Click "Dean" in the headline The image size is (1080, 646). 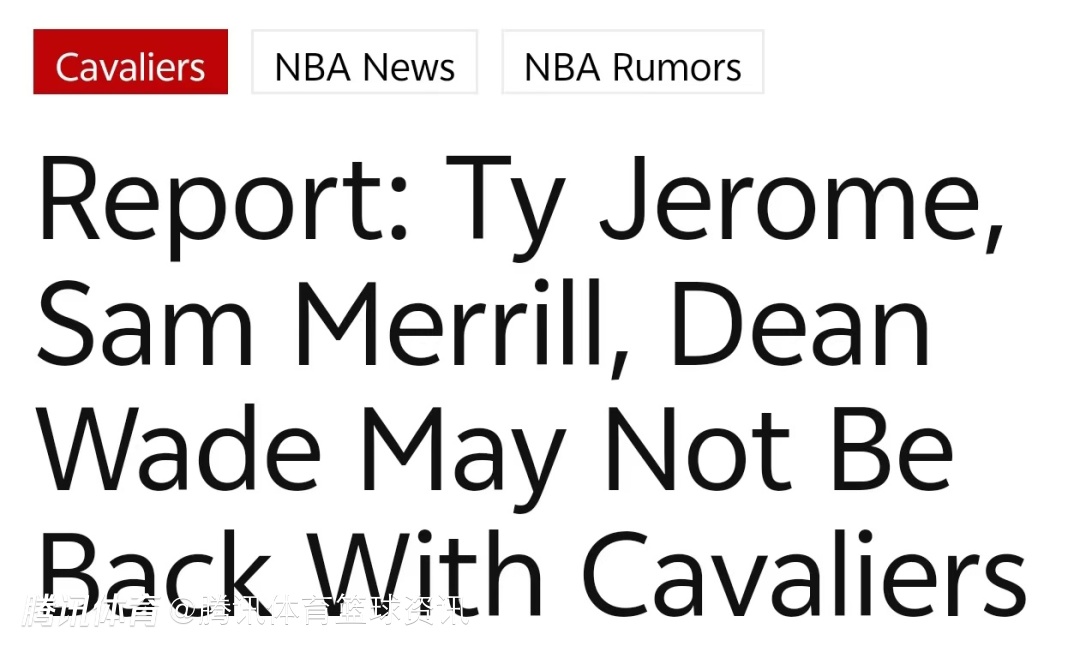pyautogui.click(x=801, y=322)
